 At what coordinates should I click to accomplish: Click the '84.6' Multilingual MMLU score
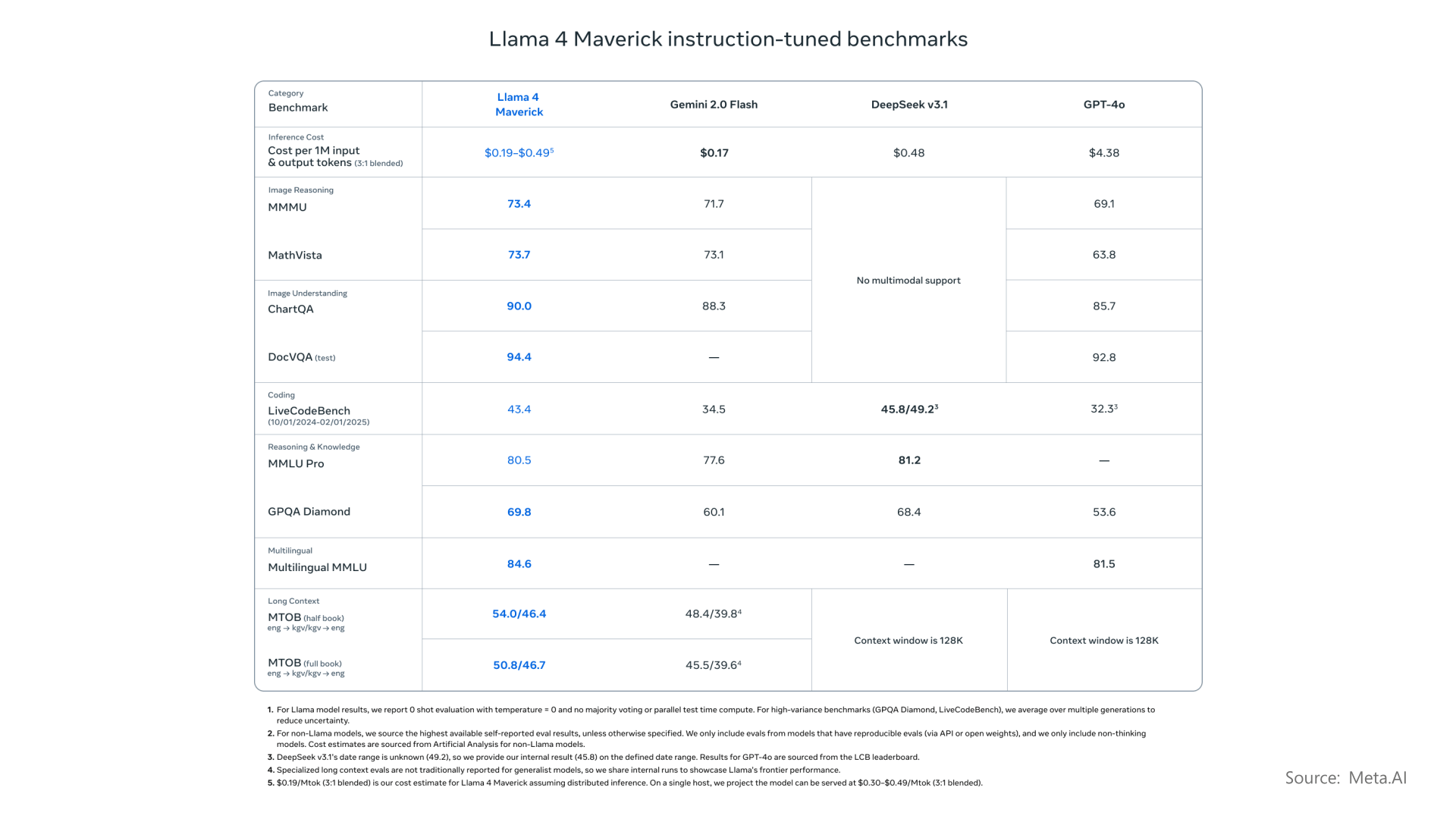pyautogui.click(x=519, y=564)
